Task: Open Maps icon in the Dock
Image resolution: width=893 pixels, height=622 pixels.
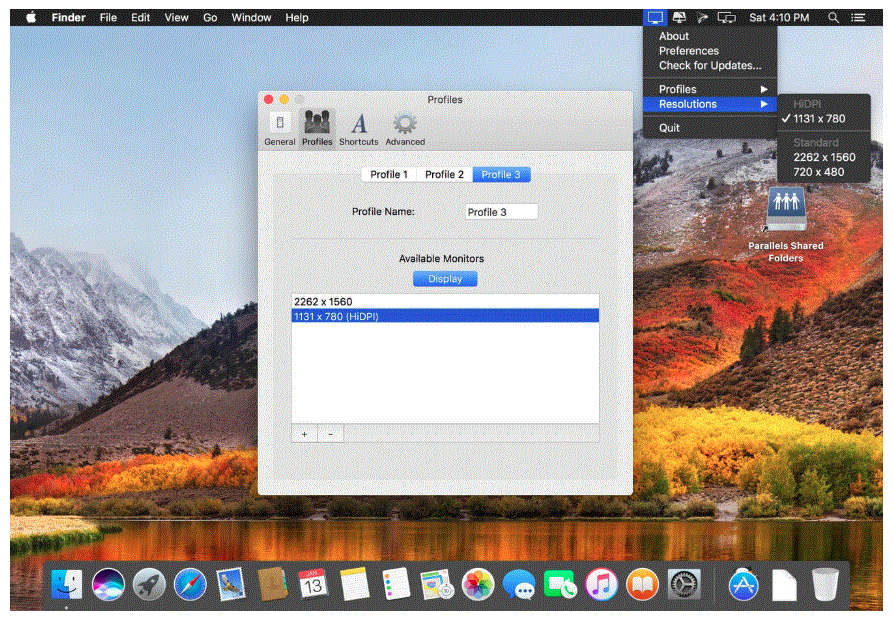Action: pyautogui.click(x=436, y=584)
